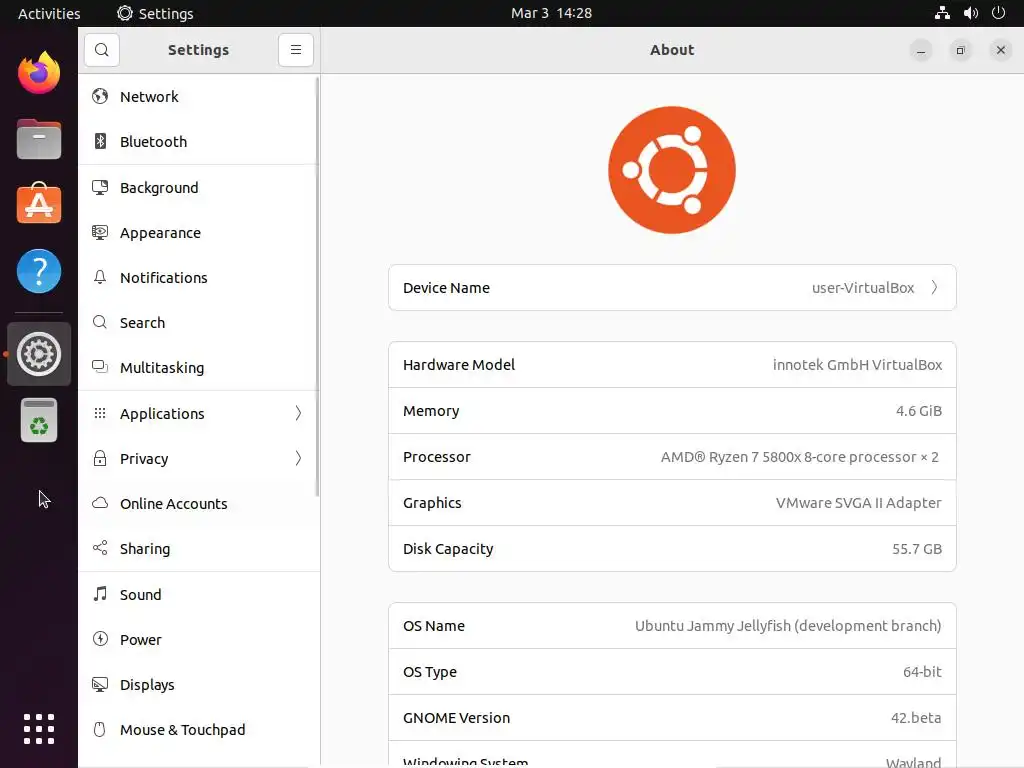Show Applications grid in the dock
The width and height of the screenshot is (1024, 768).
pos(39,729)
